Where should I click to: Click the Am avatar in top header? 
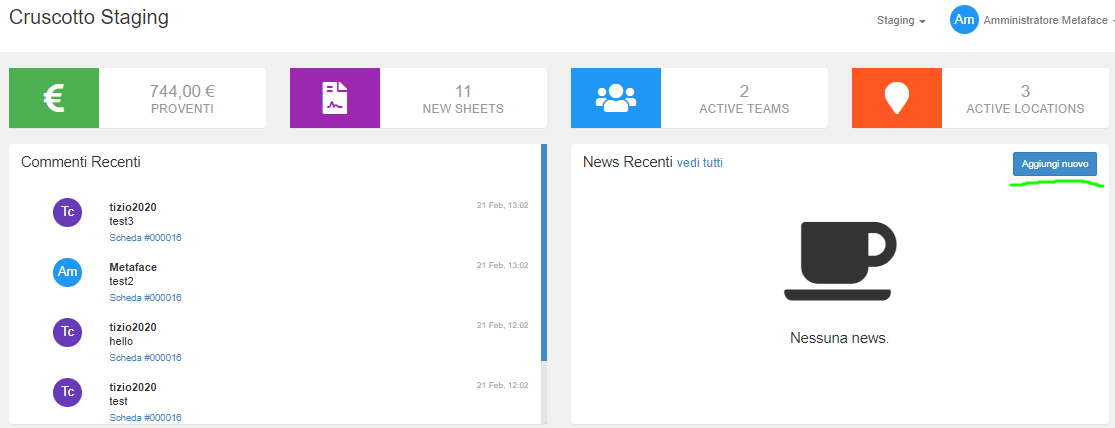(964, 20)
